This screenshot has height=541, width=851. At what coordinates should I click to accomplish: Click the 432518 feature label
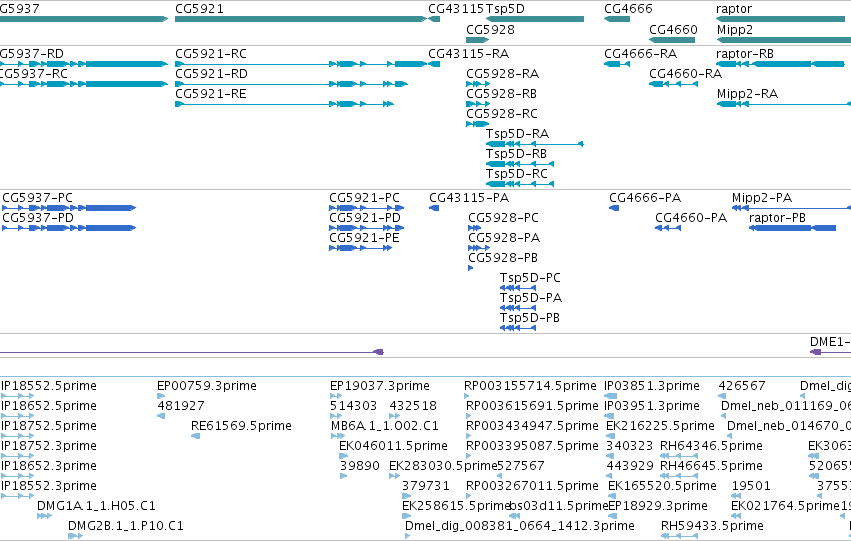pyautogui.click(x=413, y=406)
